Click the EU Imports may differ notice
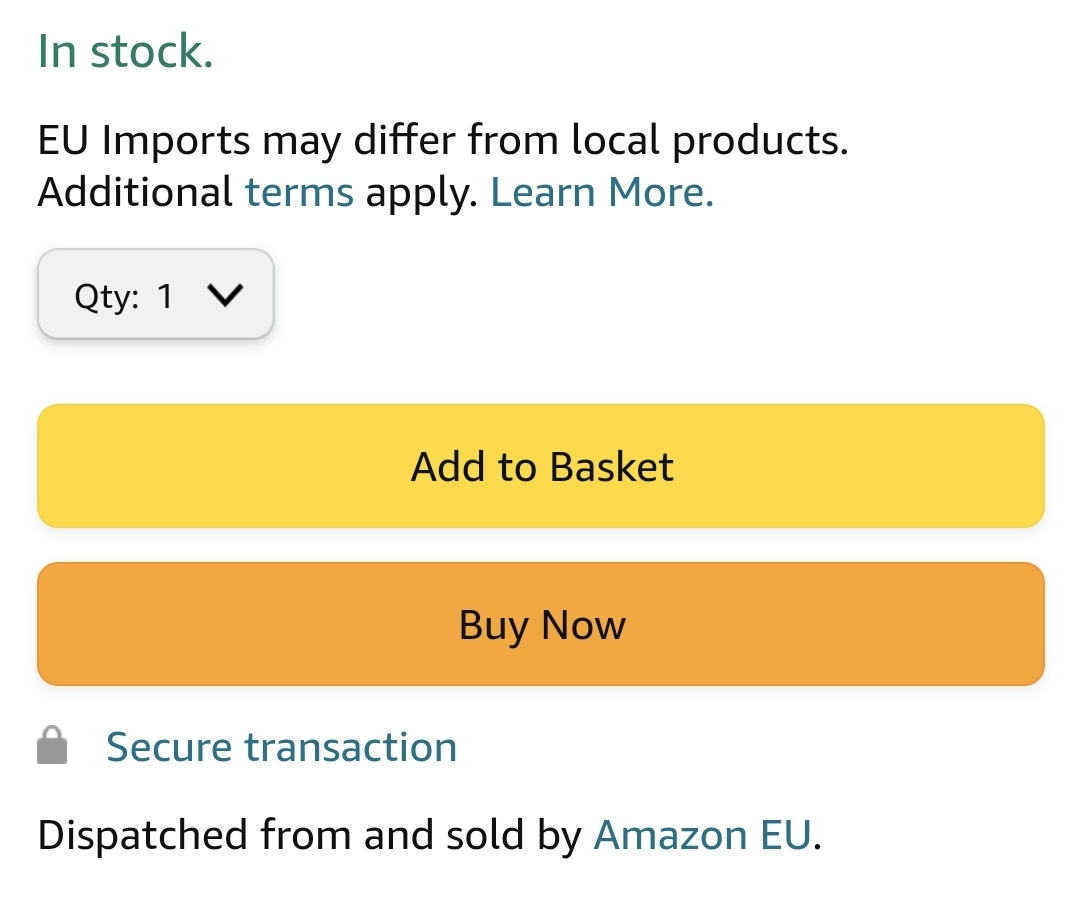This screenshot has height=901, width=1079. click(x=442, y=140)
